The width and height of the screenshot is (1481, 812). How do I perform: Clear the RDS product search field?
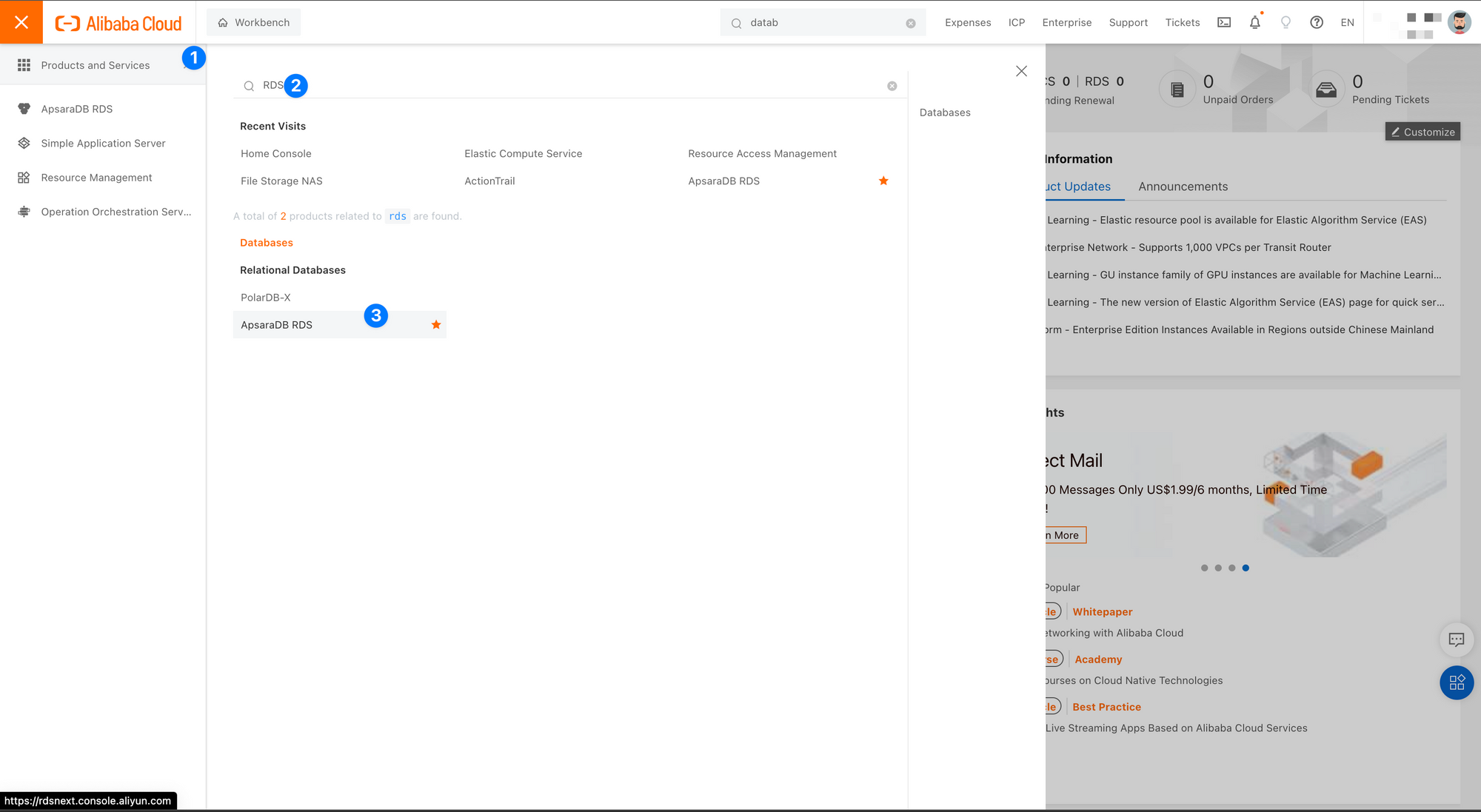[892, 86]
